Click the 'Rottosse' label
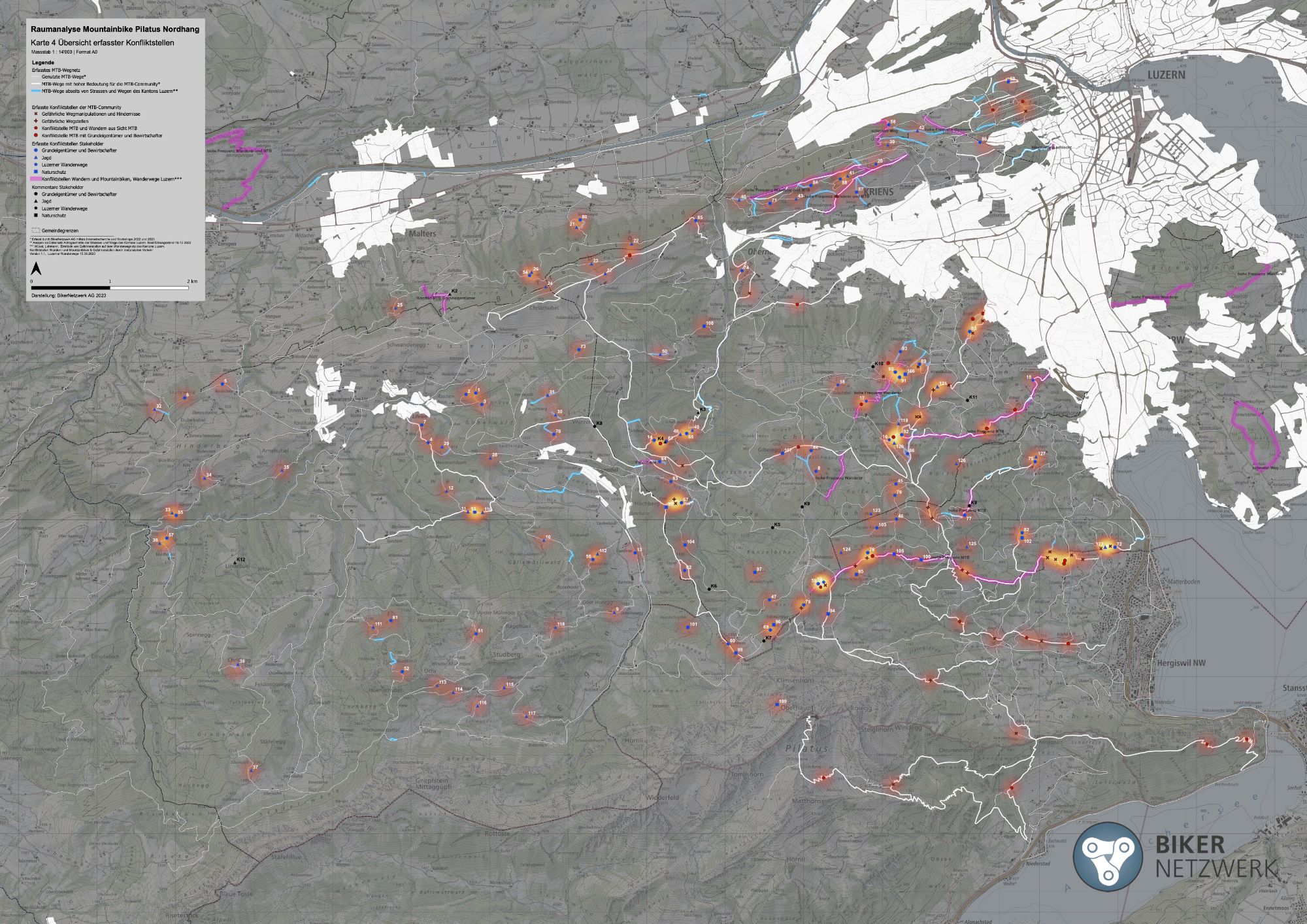This screenshot has height=924, width=1307. coord(497,834)
